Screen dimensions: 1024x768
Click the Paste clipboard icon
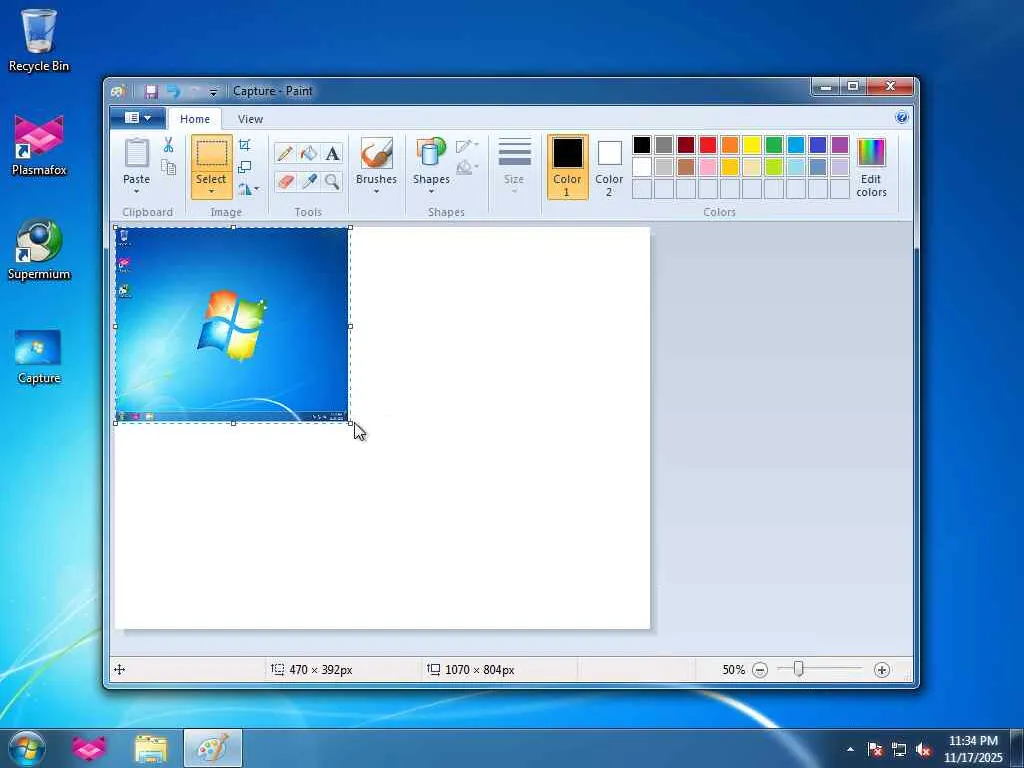[x=136, y=153]
